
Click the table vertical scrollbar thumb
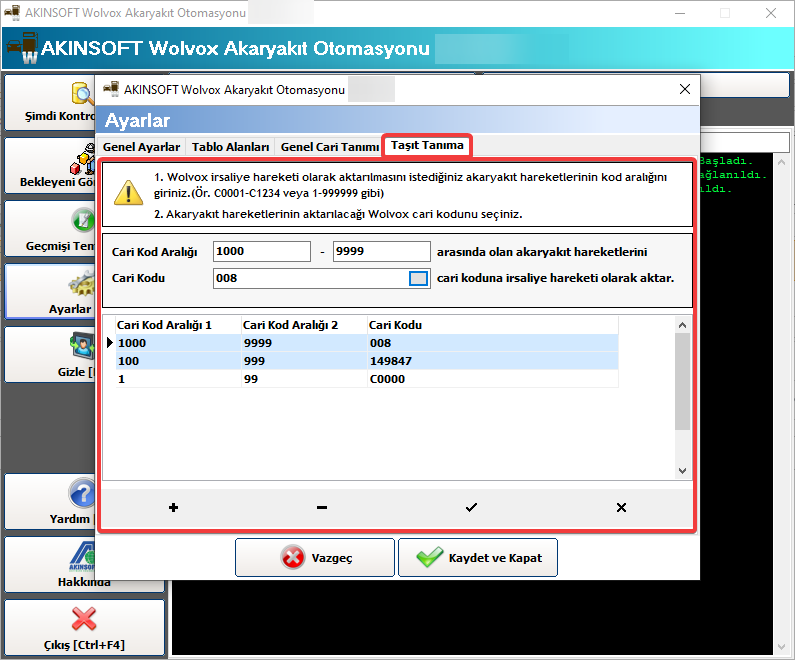pyautogui.click(x=682, y=381)
